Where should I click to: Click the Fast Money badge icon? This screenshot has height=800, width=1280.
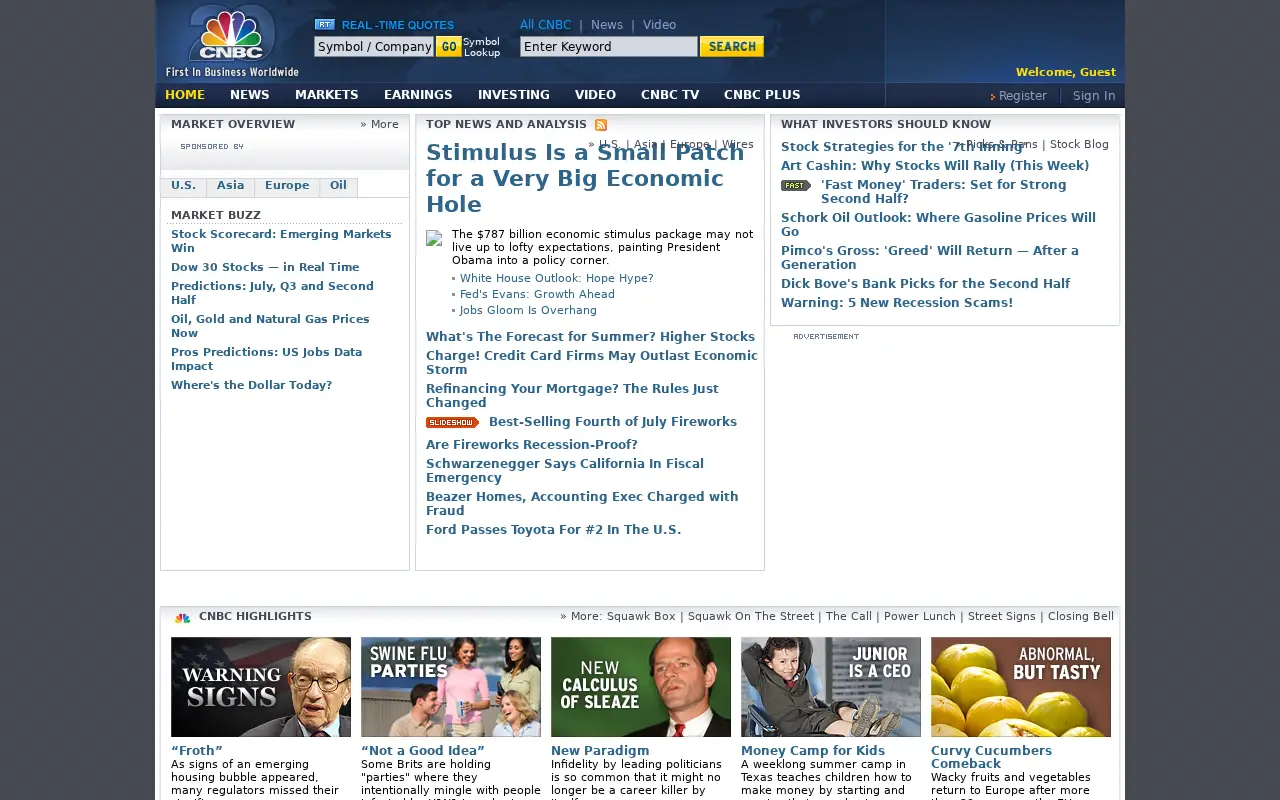point(796,185)
